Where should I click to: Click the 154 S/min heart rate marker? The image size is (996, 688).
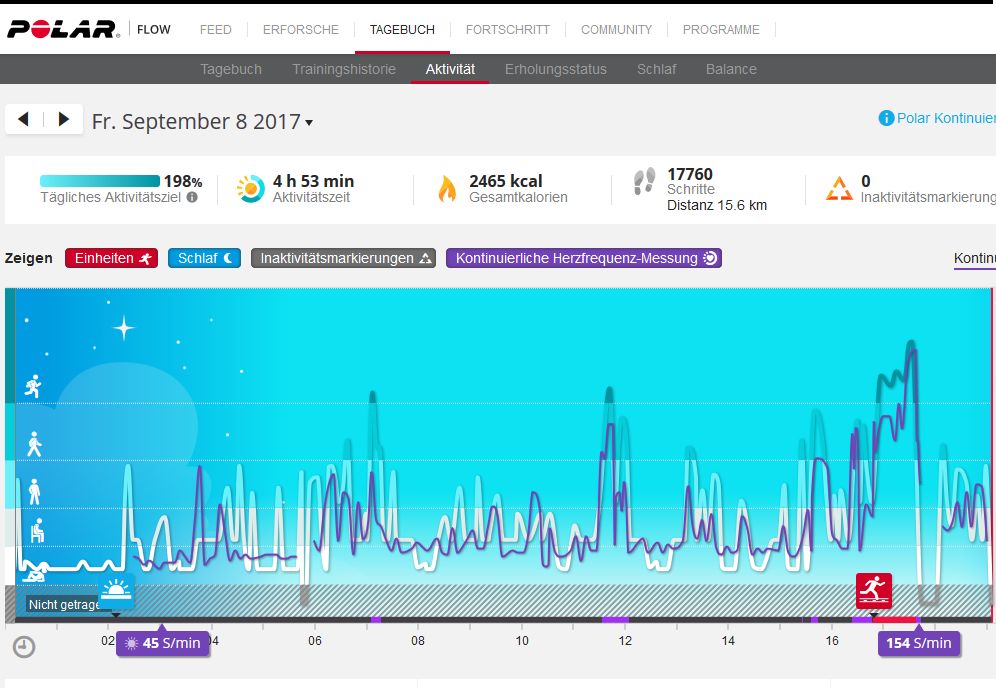(x=918, y=643)
